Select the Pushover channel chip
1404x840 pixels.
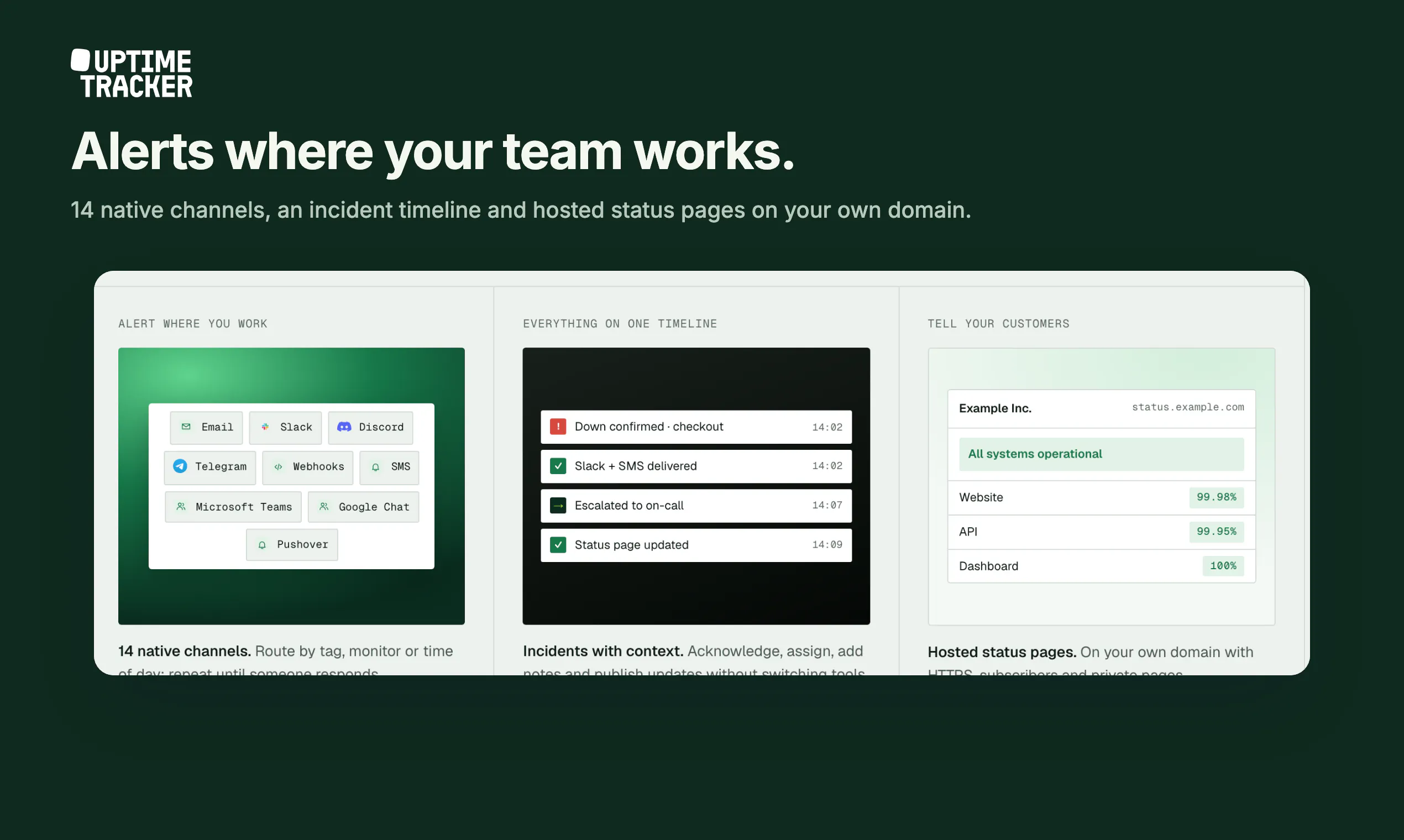click(x=292, y=544)
